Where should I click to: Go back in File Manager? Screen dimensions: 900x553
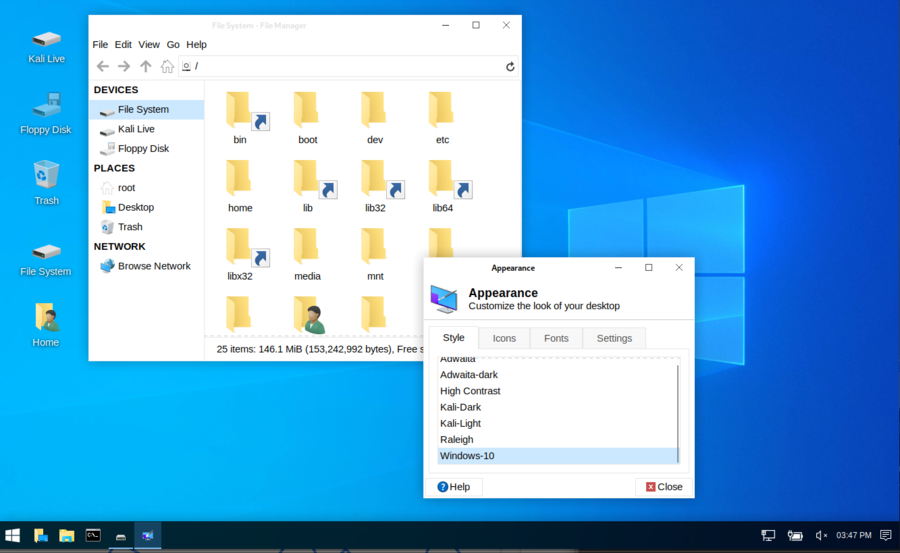click(103, 67)
